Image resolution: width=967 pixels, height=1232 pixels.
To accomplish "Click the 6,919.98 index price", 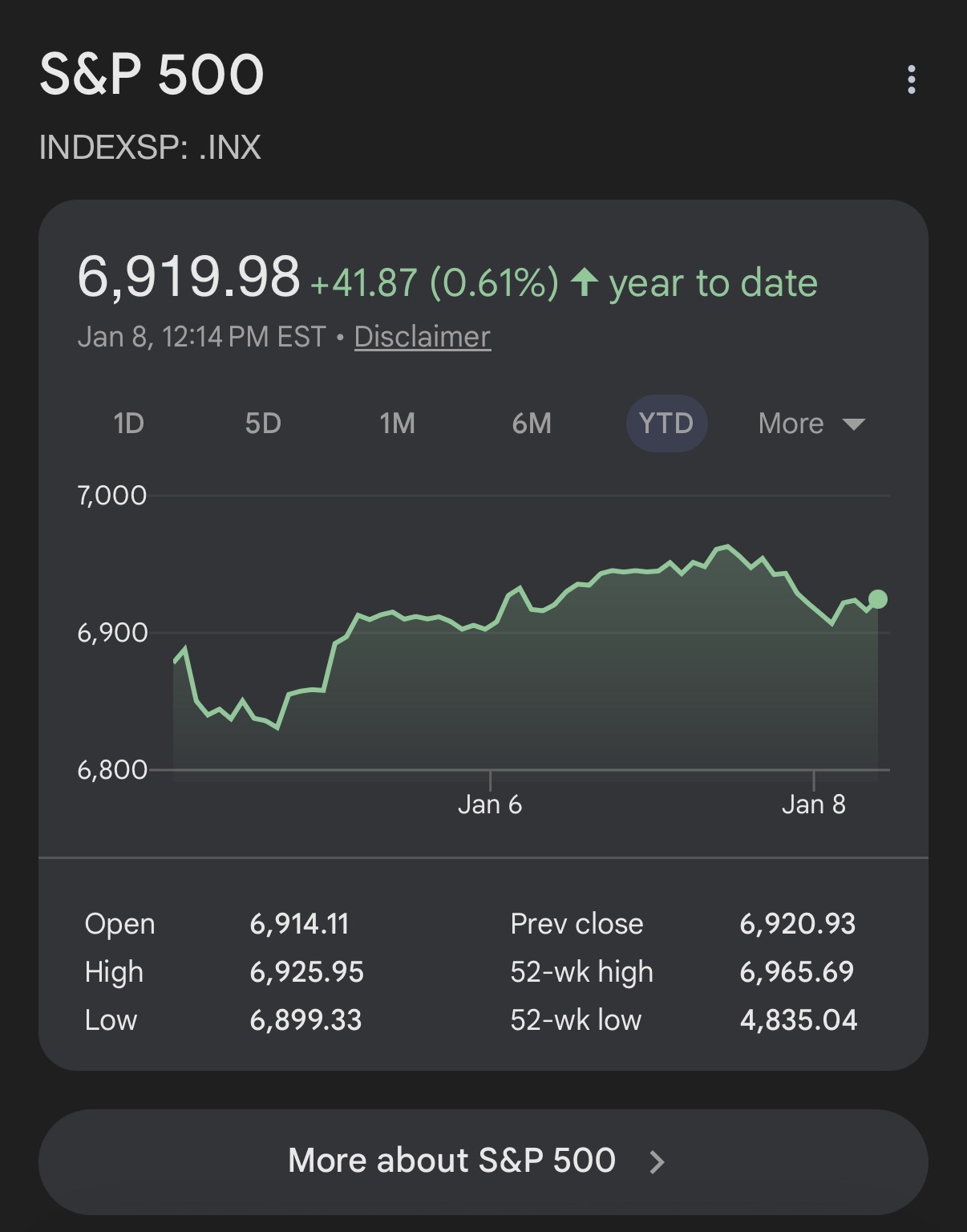I will 188,278.
